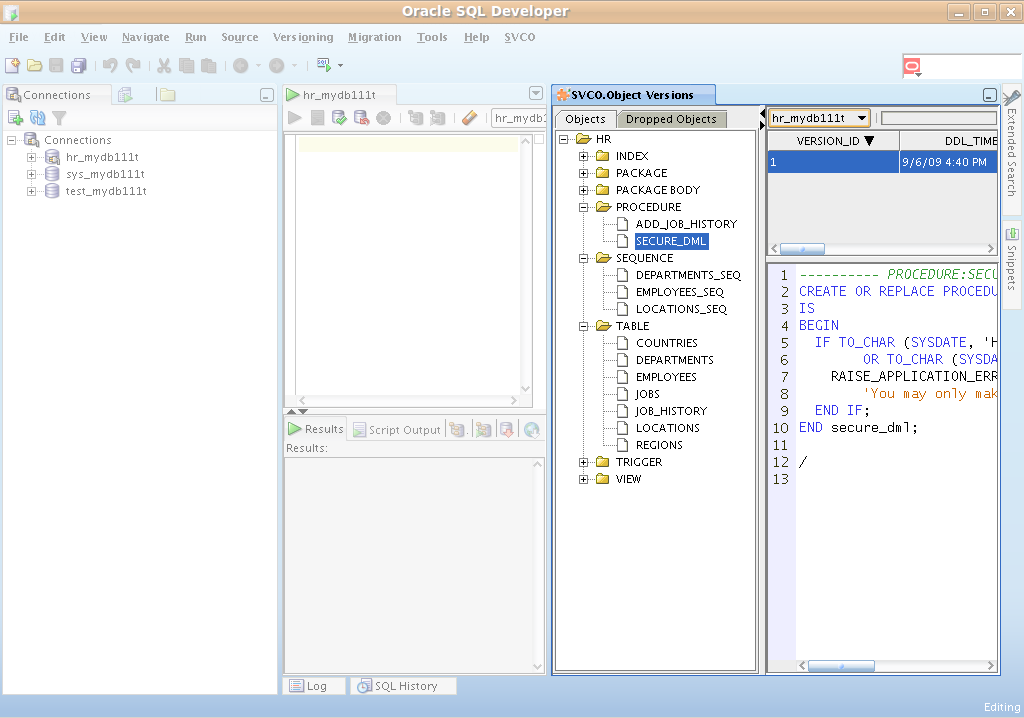This screenshot has width=1024, height=718.
Task: Click the New Connection green plus icon
Action: [15, 118]
